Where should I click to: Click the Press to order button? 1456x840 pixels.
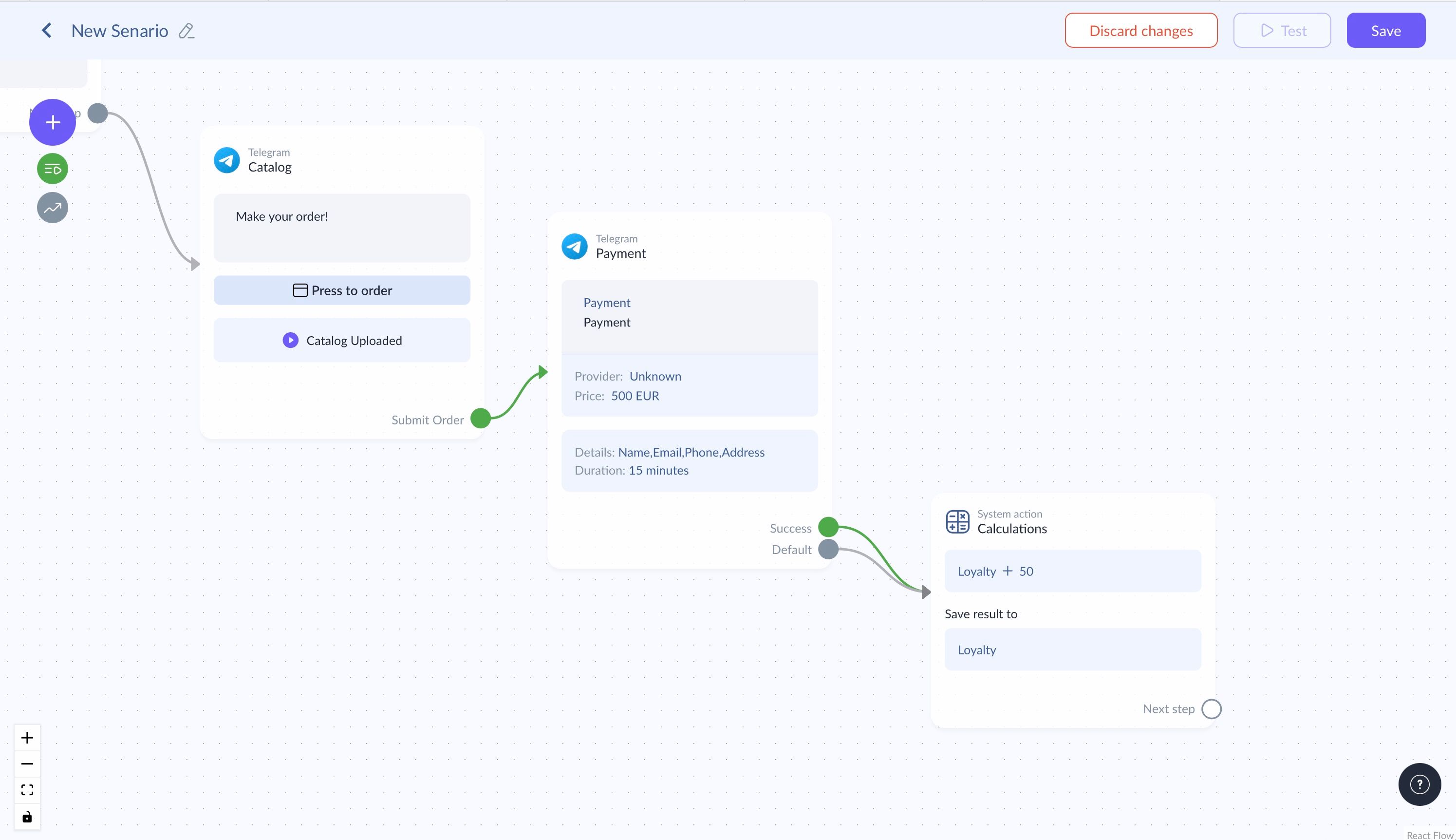click(x=342, y=290)
